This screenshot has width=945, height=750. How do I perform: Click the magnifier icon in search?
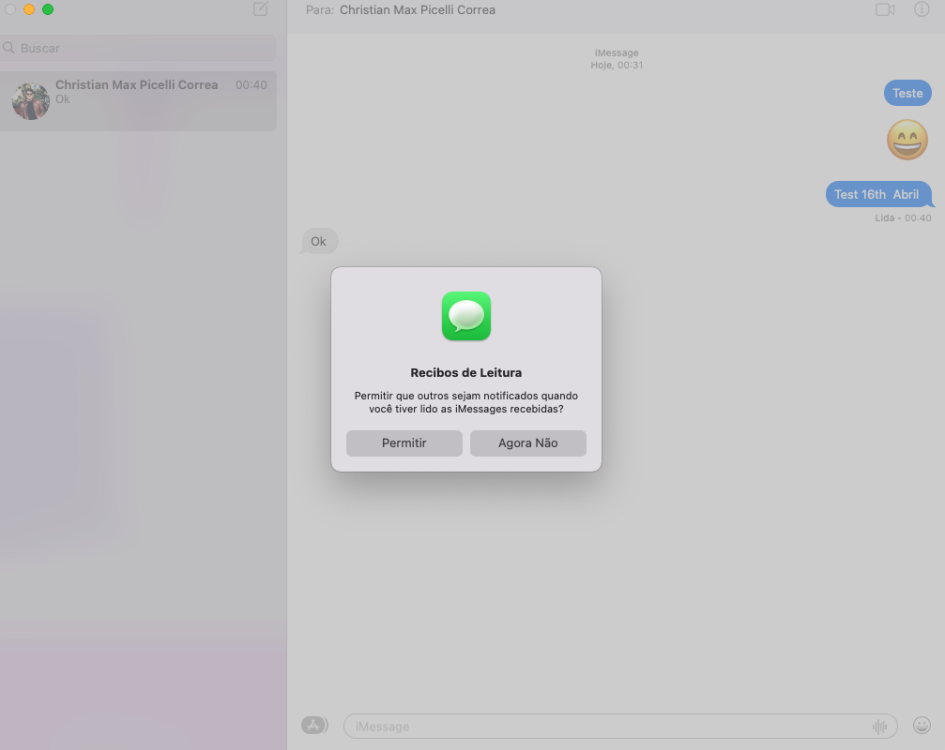pos(8,48)
